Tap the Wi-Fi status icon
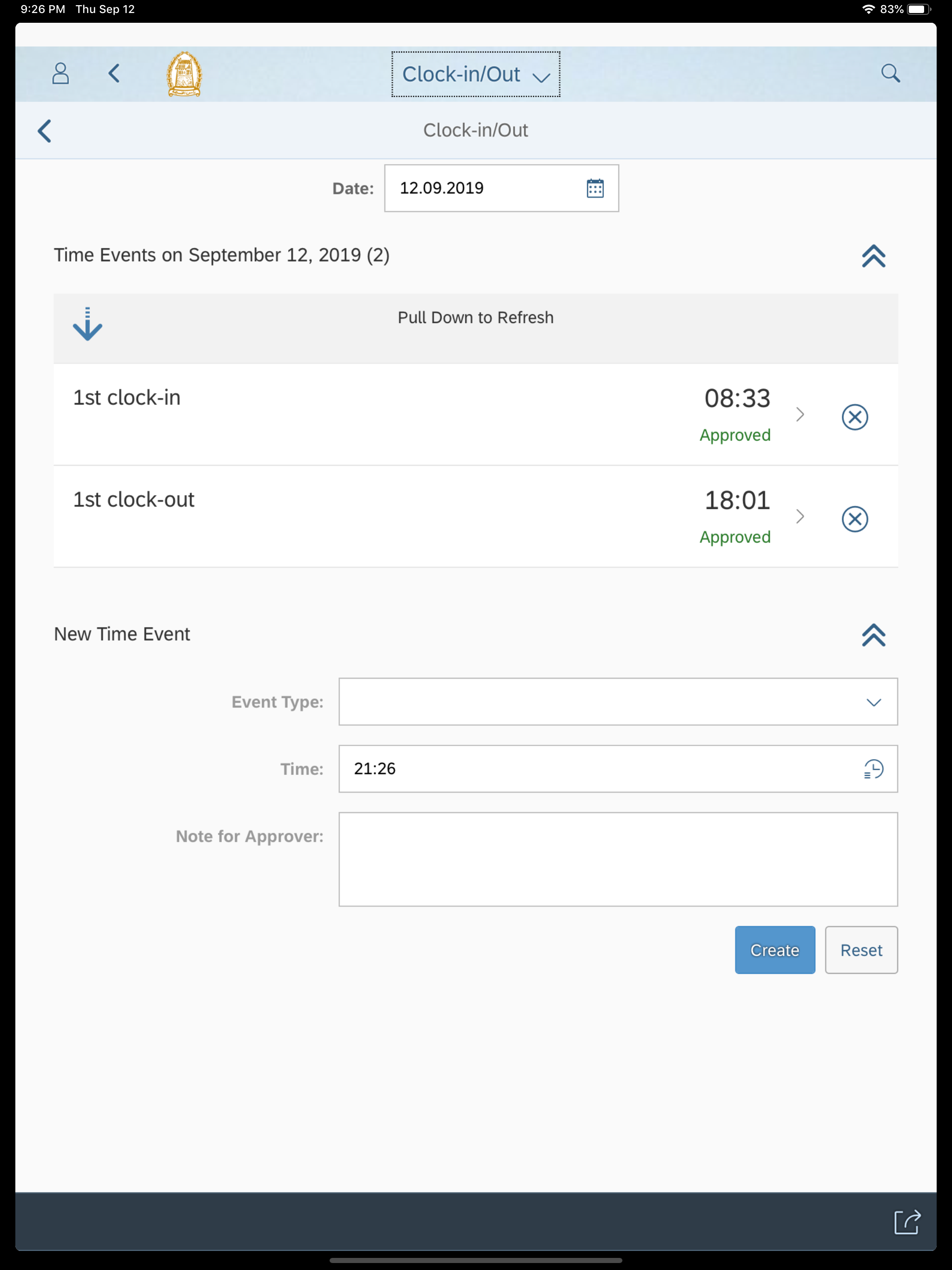The image size is (952, 1270). pyautogui.click(x=868, y=9)
